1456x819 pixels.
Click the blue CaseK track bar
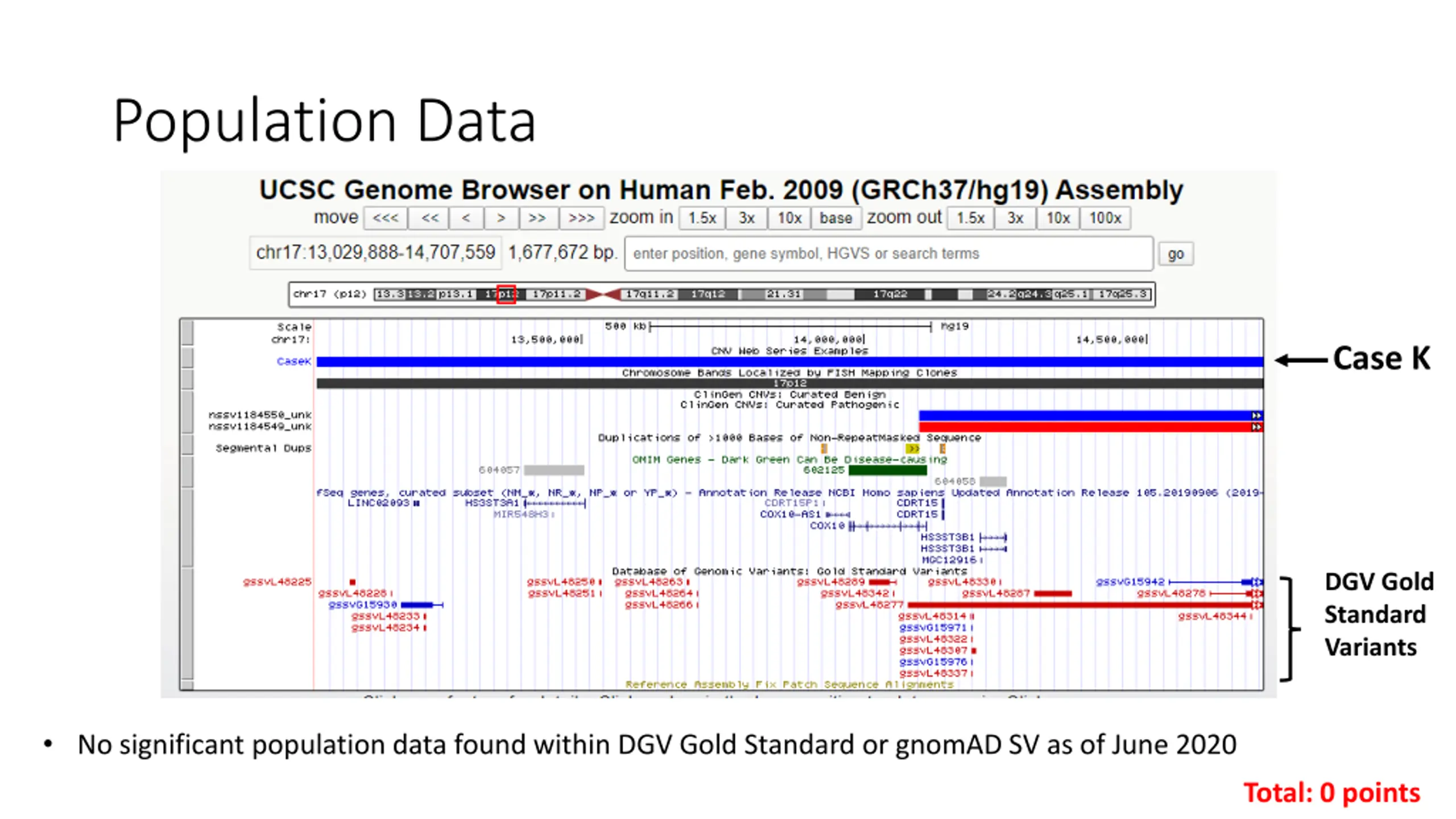pos(789,362)
